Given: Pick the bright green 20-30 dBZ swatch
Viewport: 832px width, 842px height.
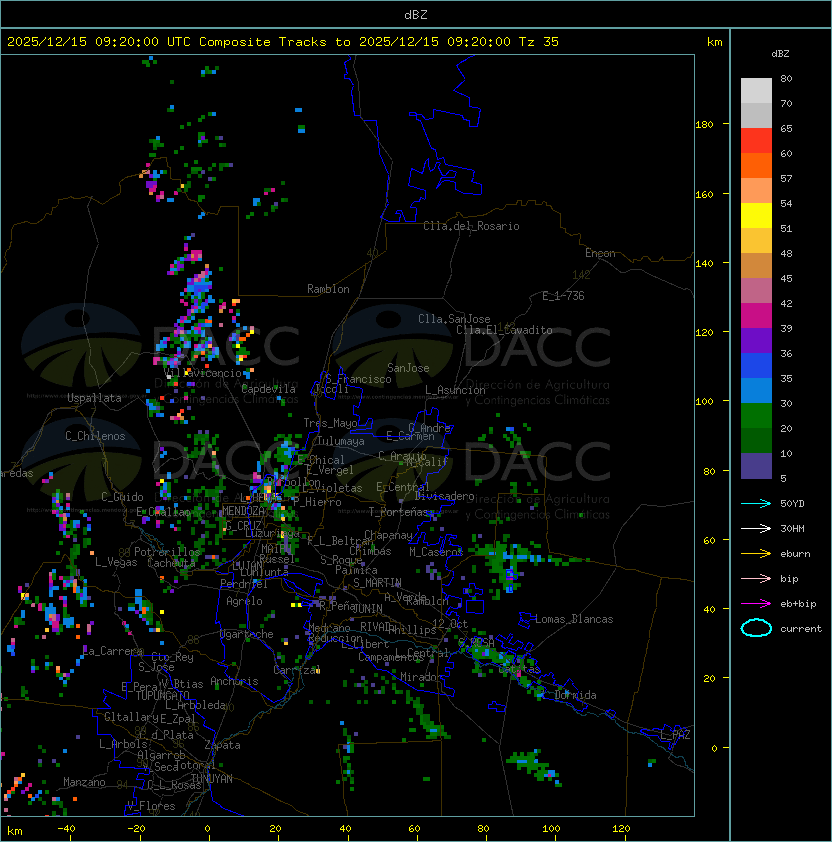Looking at the screenshot, I should coord(756,416).
